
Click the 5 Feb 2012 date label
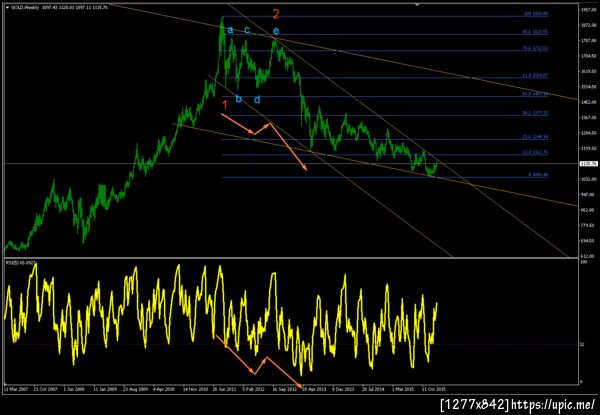click(x=254, y=389)
